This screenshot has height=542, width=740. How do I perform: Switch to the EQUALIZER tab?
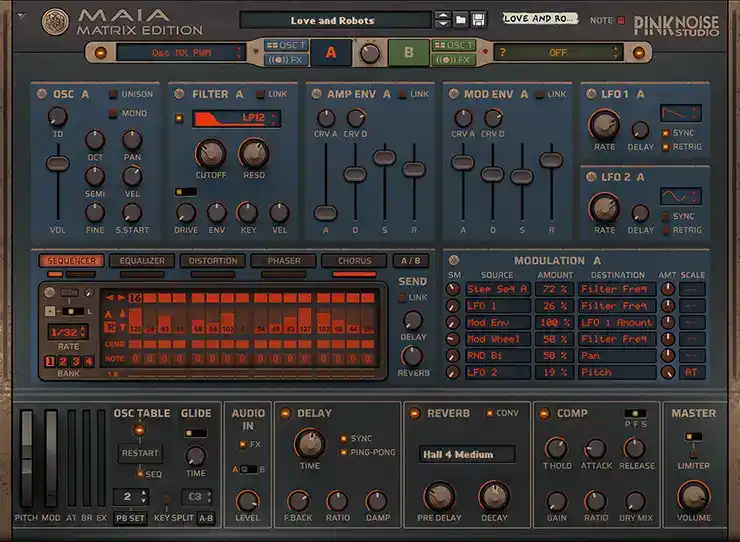pyautogui.click(x=142, y=261)
